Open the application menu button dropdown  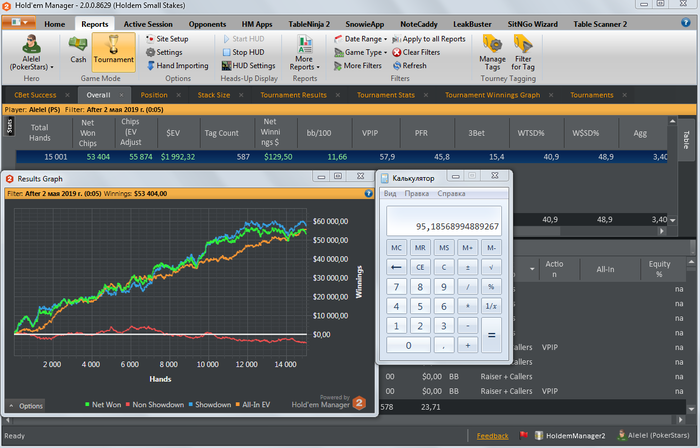point(19,22)
